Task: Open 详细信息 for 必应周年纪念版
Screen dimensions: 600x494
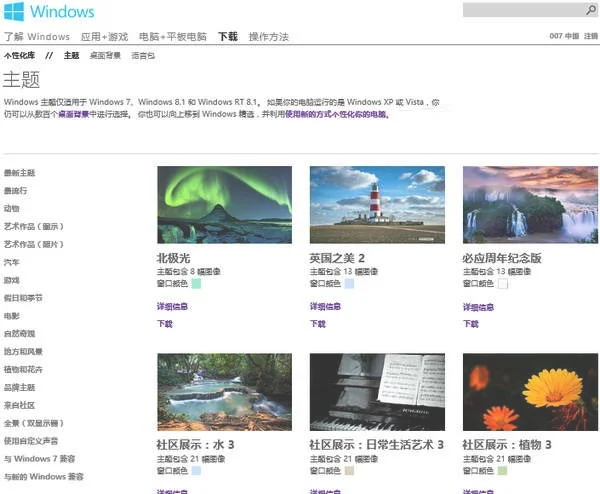Action: [x=478, y=307]
